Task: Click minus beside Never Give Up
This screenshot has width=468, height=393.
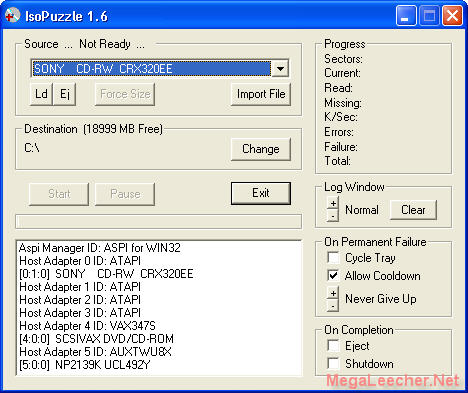Action: pyautogui.click(x=333, y=306)
